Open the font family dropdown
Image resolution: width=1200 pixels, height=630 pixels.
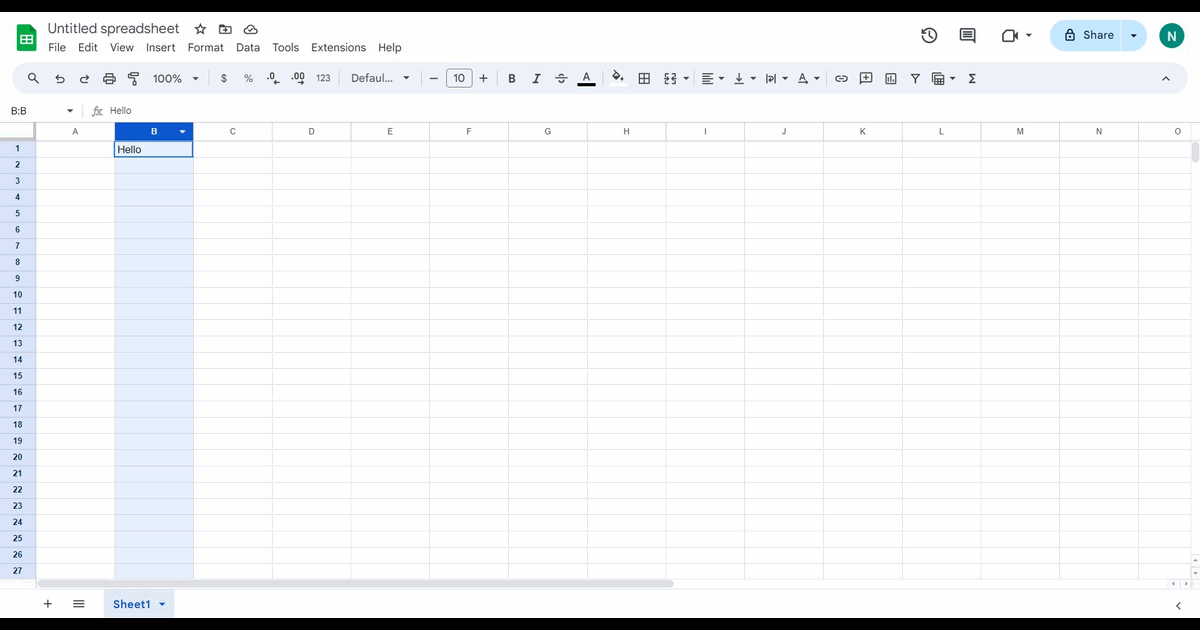coord(380,78)
